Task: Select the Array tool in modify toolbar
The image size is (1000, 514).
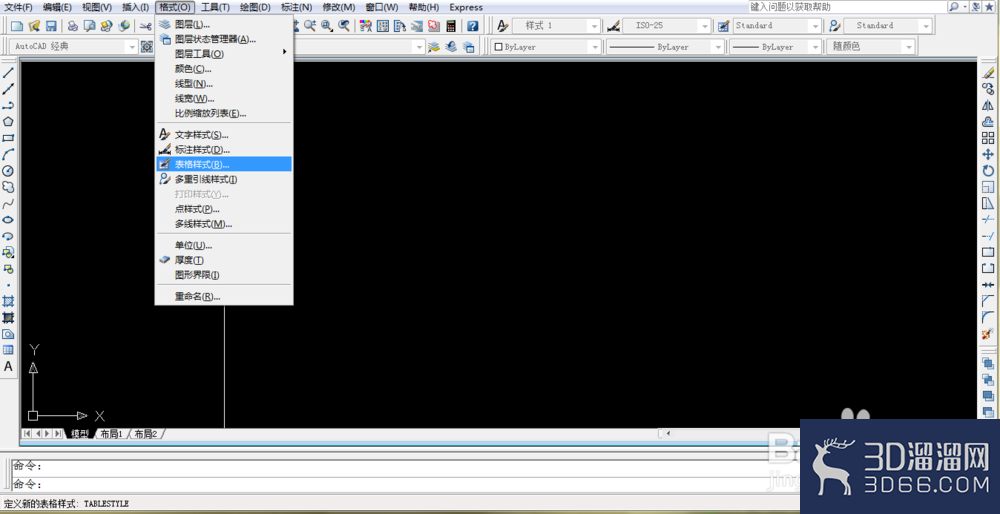Action: click(x=988, y=138)
